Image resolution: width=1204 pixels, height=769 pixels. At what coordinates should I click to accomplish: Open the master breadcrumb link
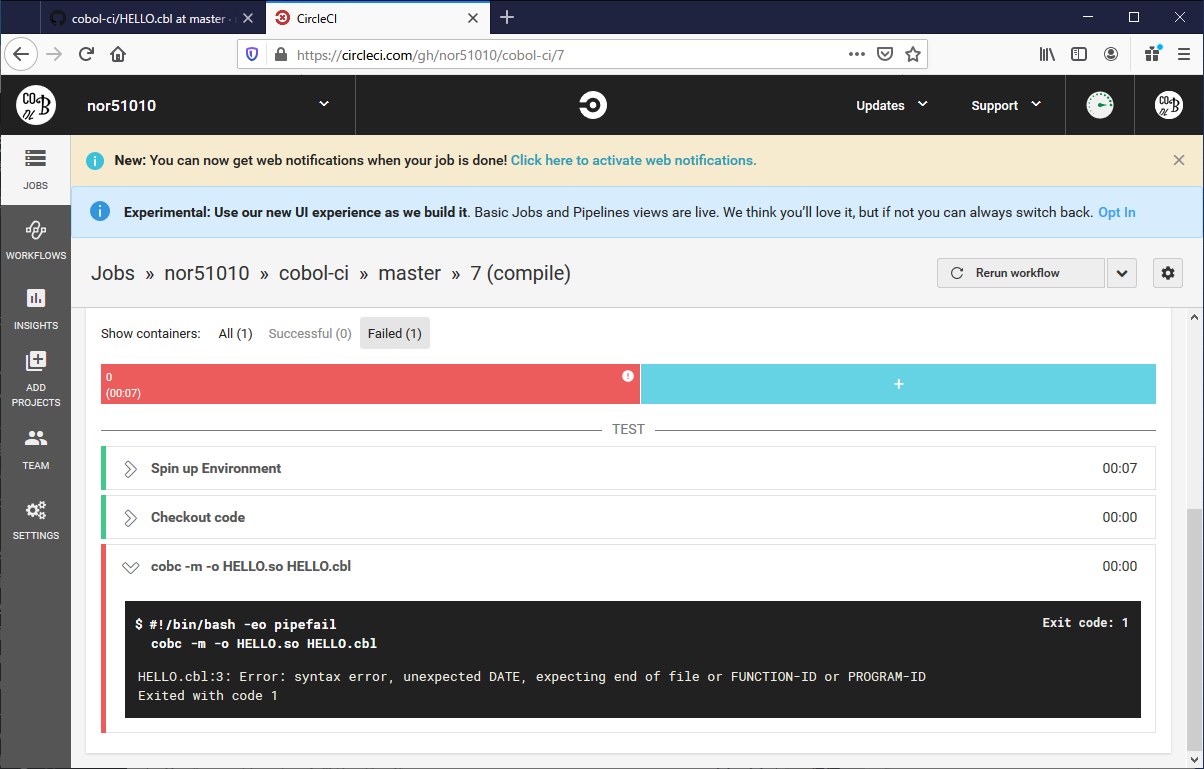click(410, 273)
